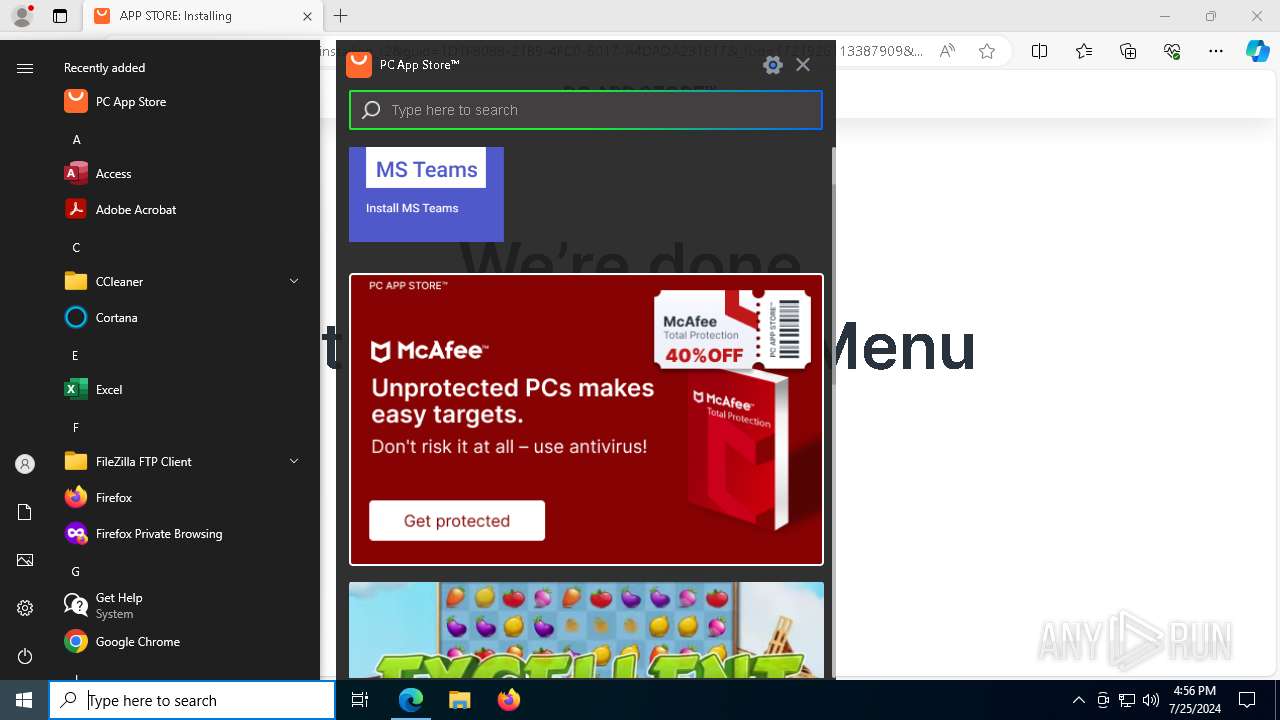Open a new Edge tab
This screenshot has height=720, width=1280.
340,16
